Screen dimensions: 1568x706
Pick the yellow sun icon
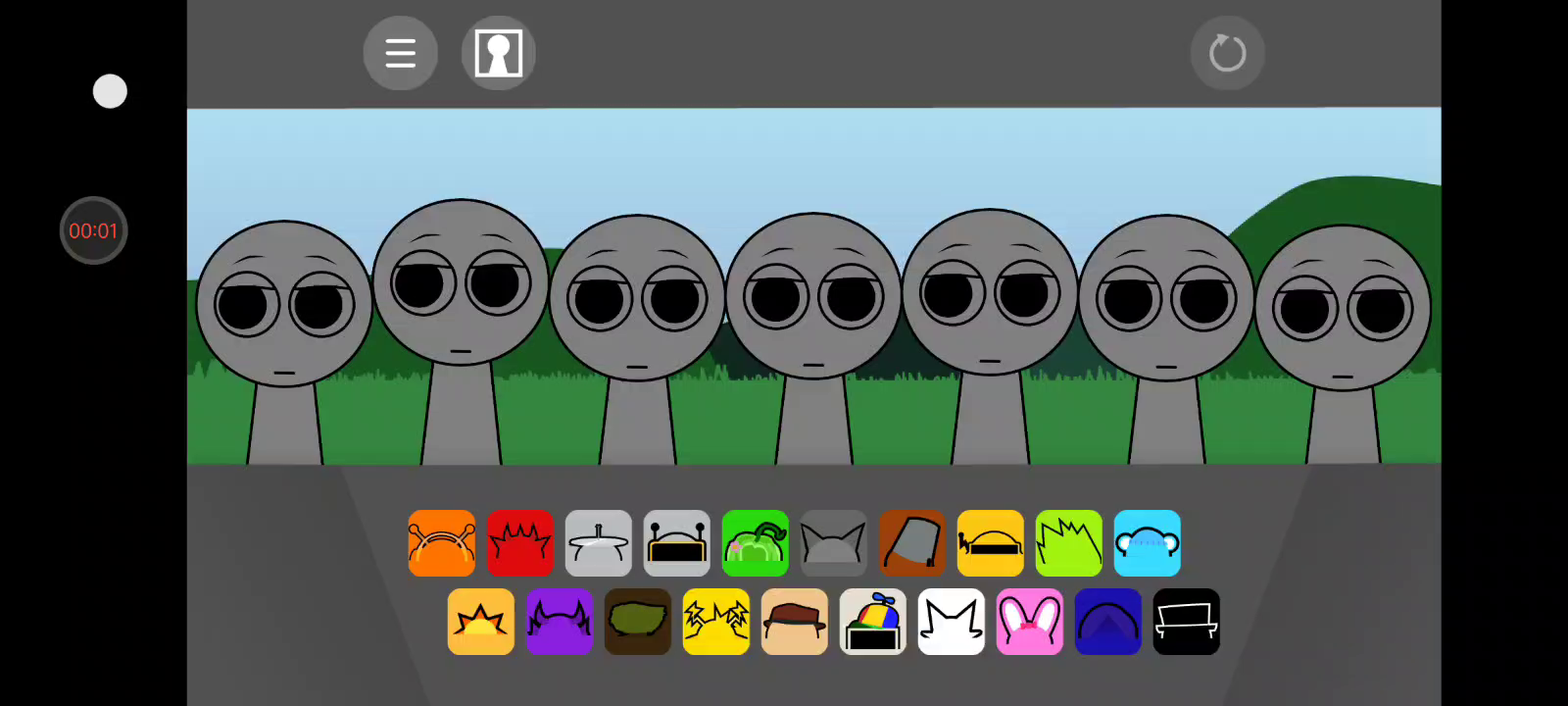pos(481,622)
